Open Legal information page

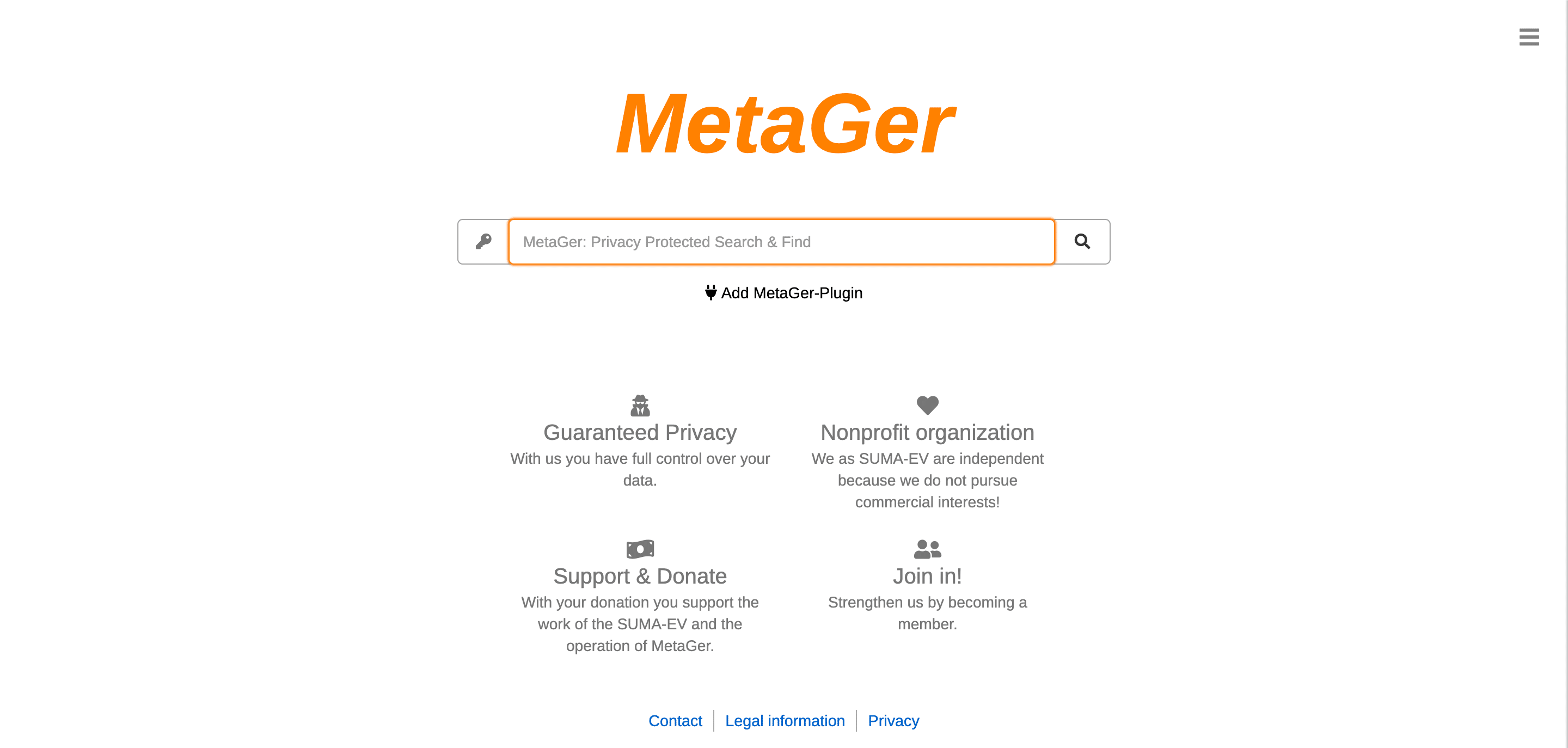(784, 721)
